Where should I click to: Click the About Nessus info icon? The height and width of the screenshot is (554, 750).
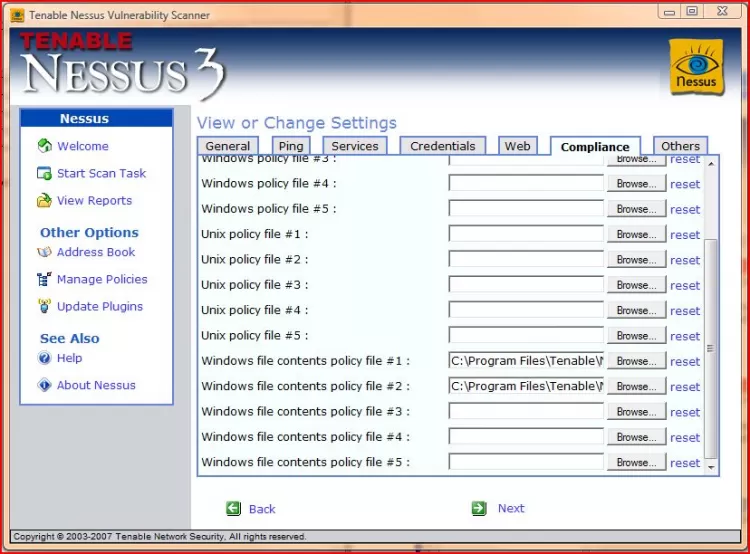44,385
